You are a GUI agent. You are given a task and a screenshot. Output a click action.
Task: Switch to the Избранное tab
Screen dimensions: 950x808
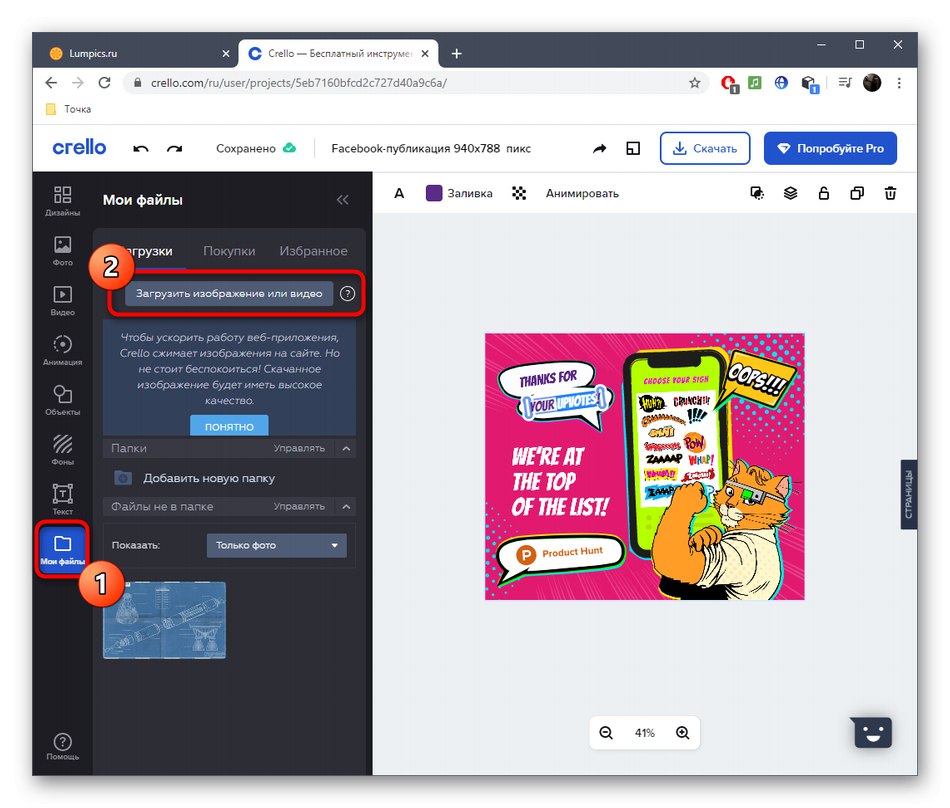(313, 251)
